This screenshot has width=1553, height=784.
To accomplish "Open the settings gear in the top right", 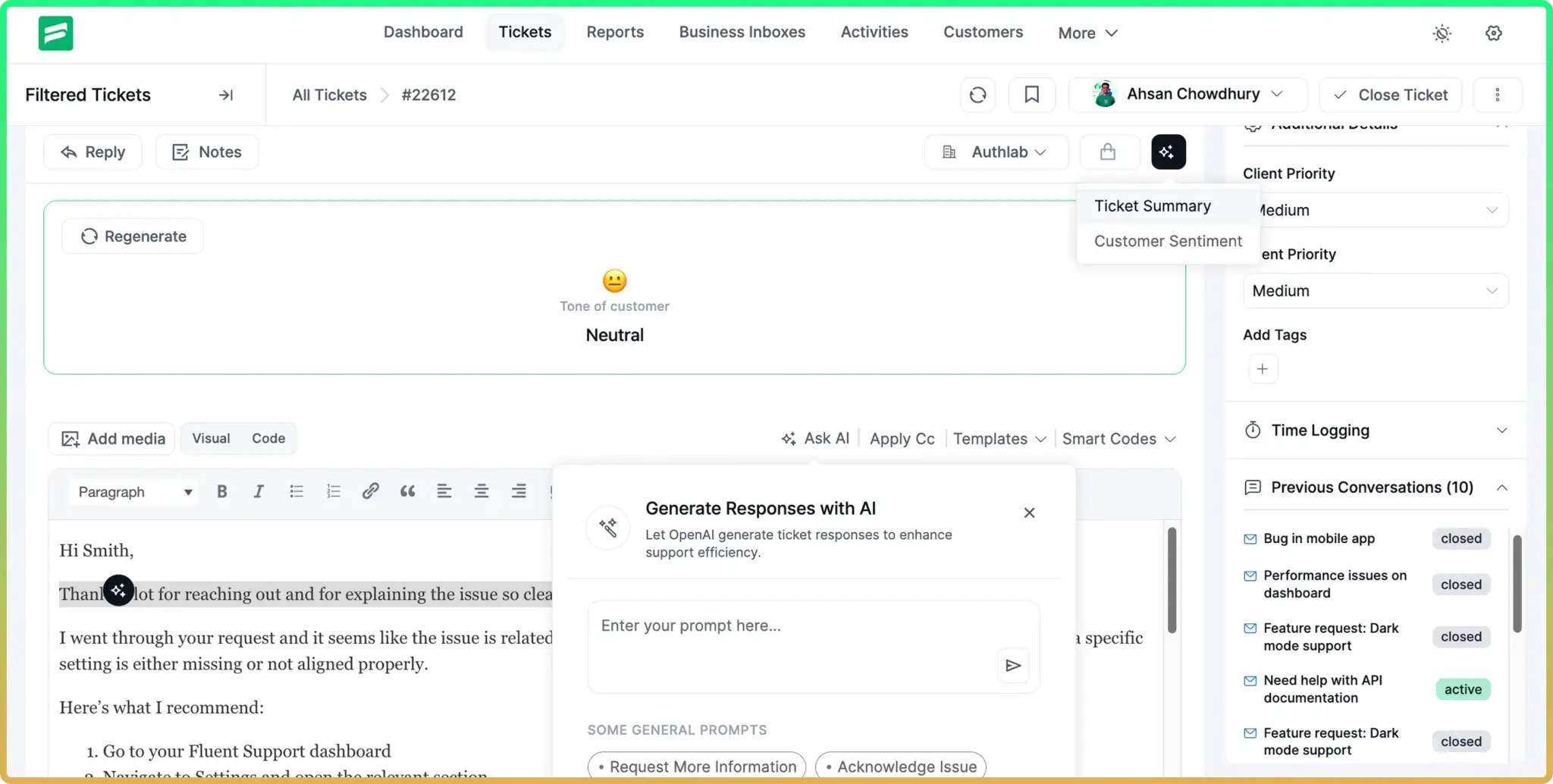I will coord(1493,33).
